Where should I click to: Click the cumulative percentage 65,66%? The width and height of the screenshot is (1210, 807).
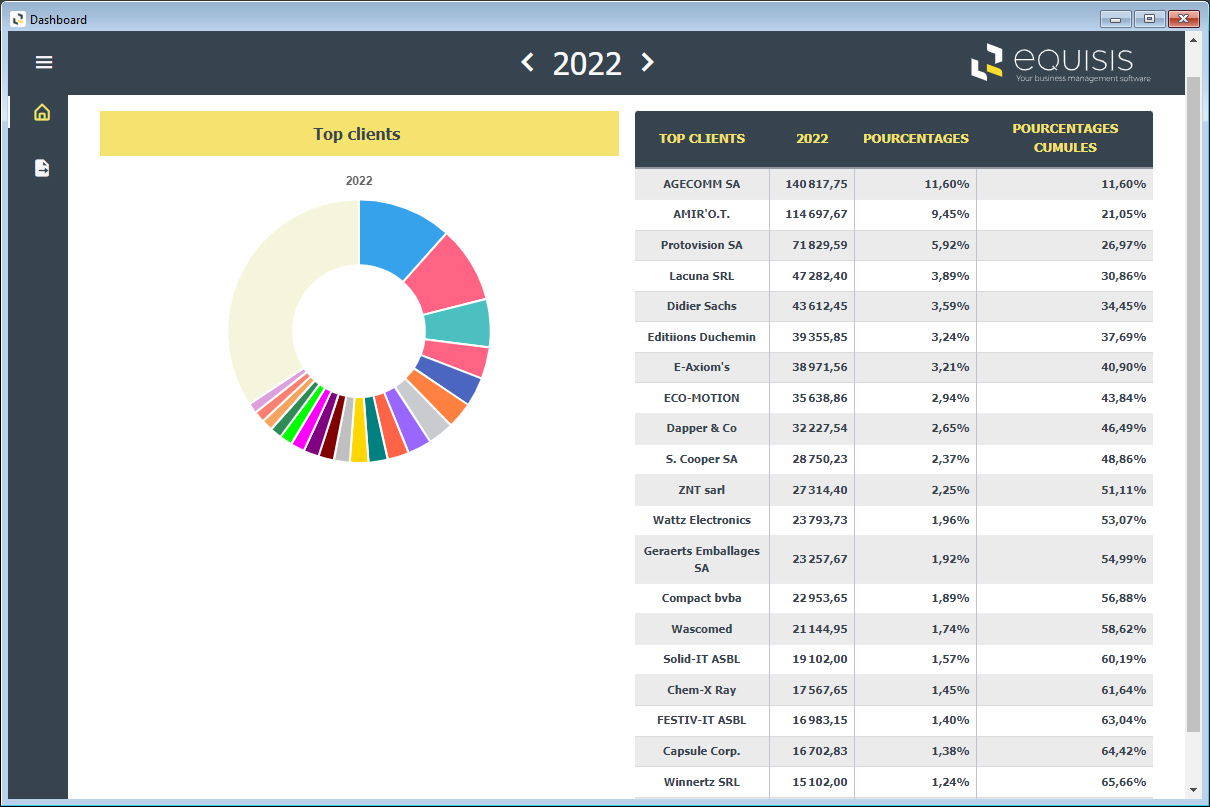[x=1124, y=782]
